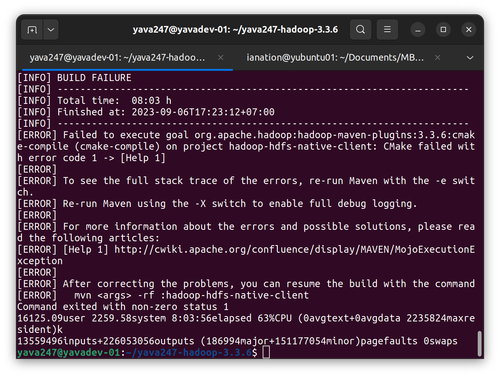Click 'Command exited with non-zero status 1'
The width and height of the screenshot is (500, 377).
tap(123, 307)
